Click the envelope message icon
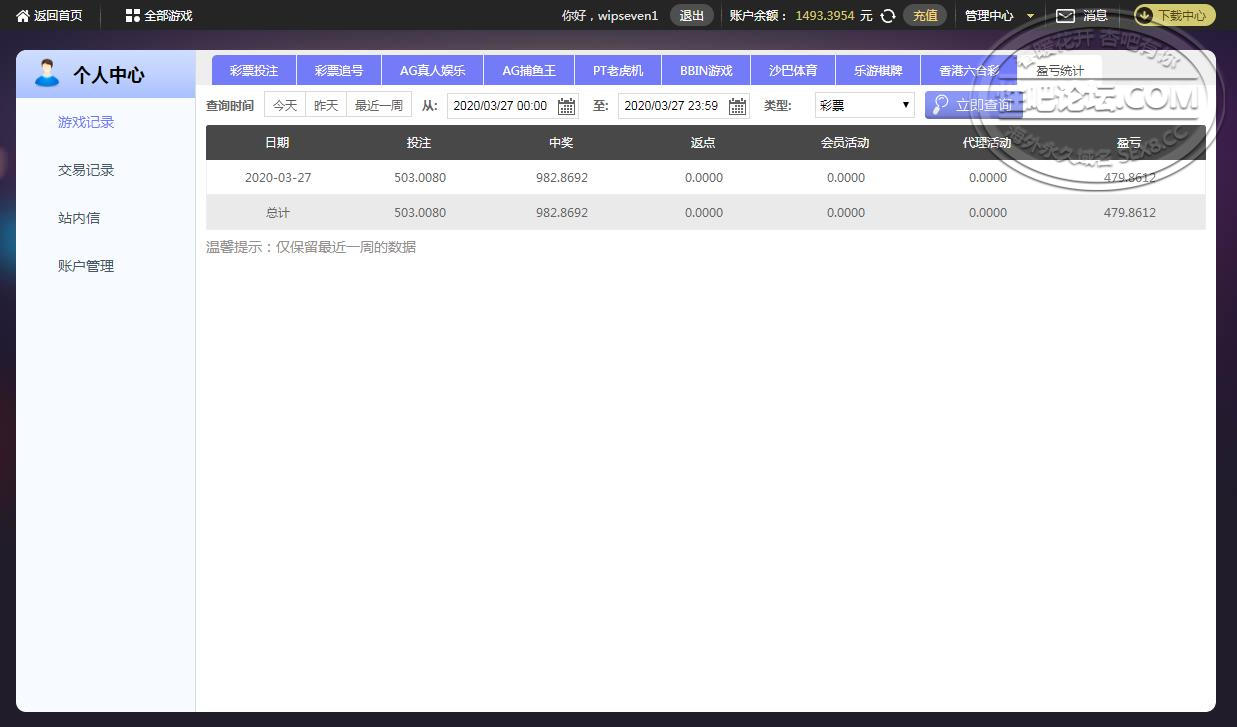The height and width of the screenshot is (727, 1237). [x=1066, y=15]
